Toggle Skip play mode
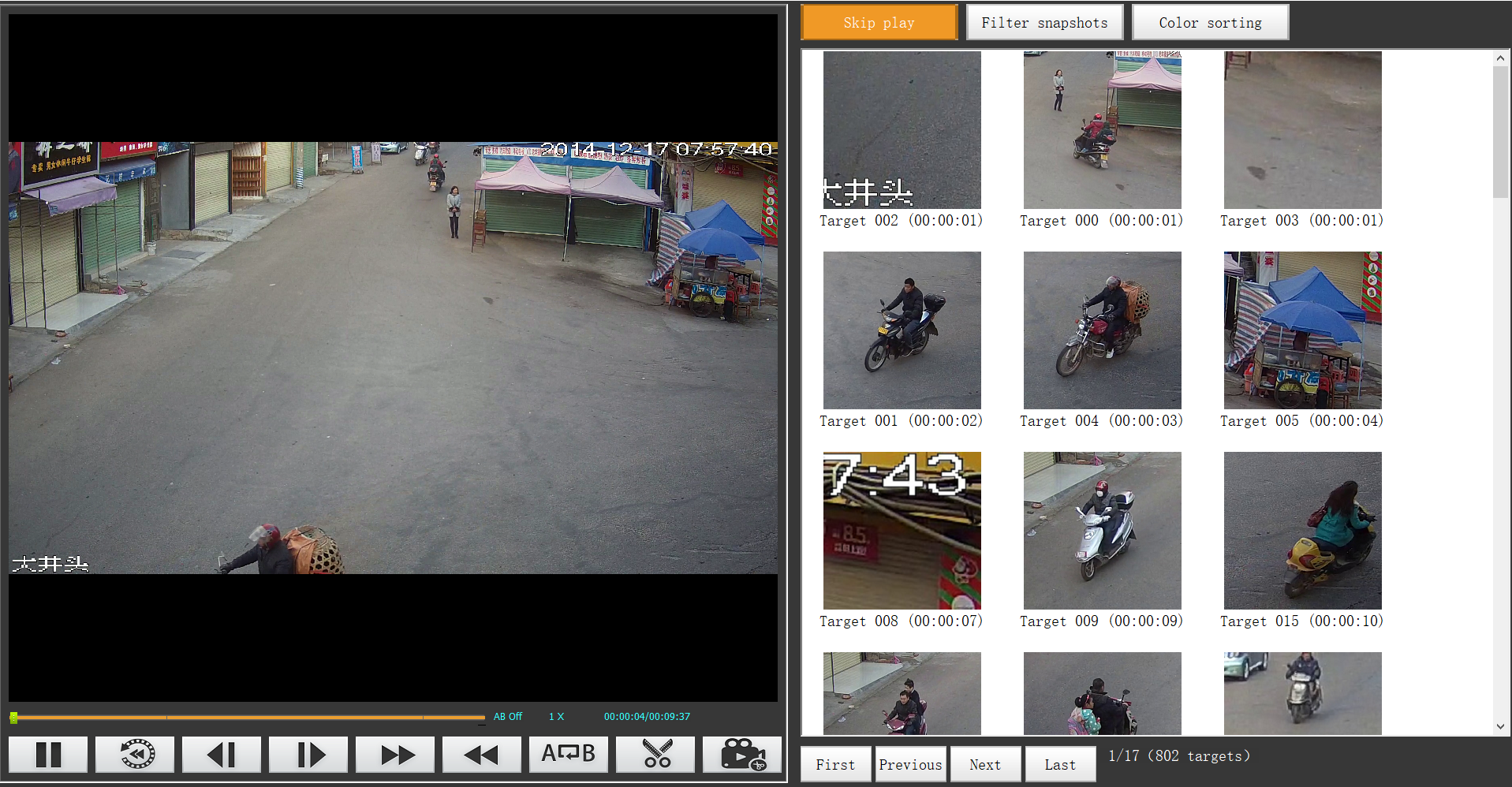 (x=879, y=23)
